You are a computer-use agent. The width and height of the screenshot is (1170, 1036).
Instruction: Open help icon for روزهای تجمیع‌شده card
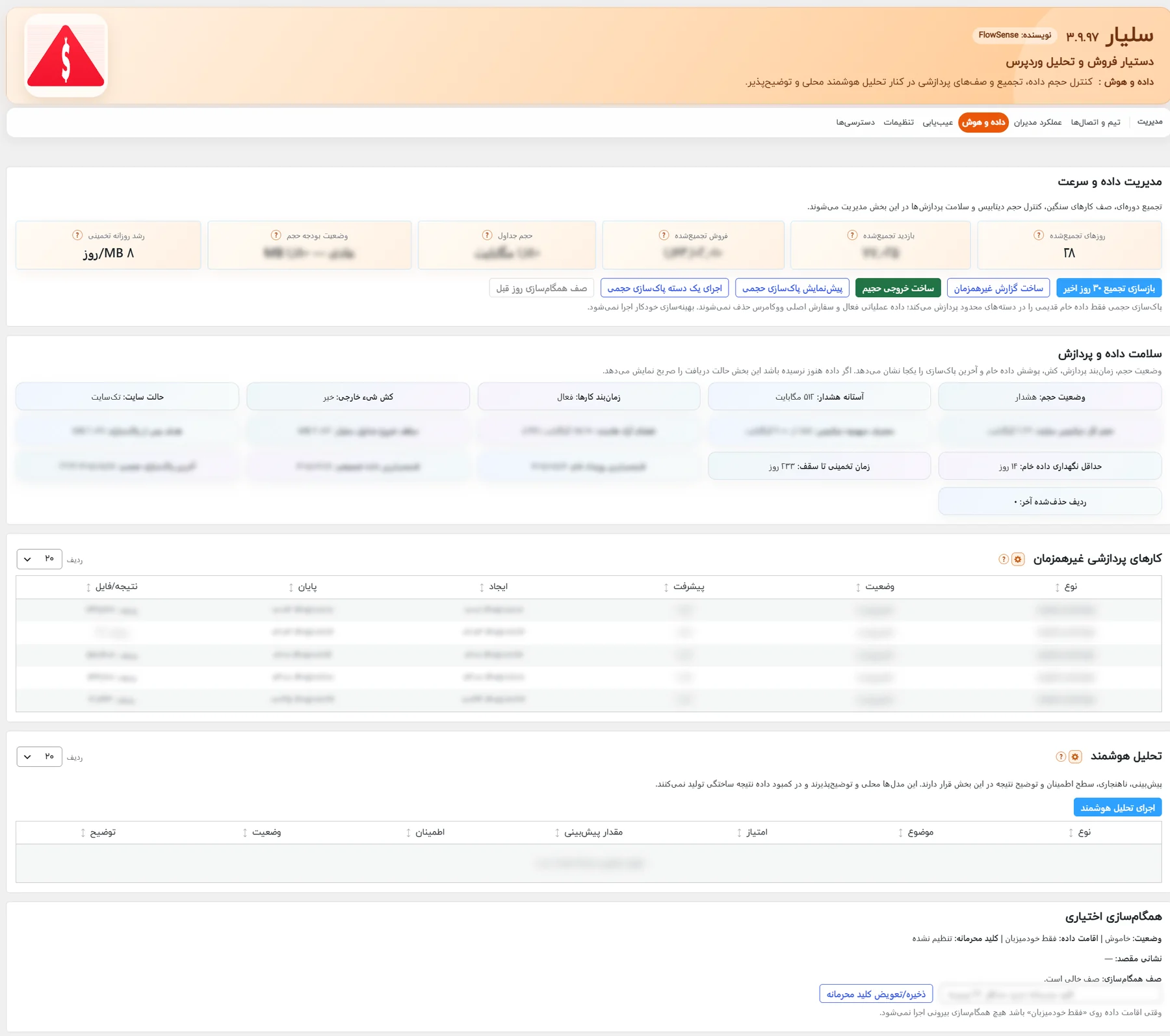(x=1039, y=235)
